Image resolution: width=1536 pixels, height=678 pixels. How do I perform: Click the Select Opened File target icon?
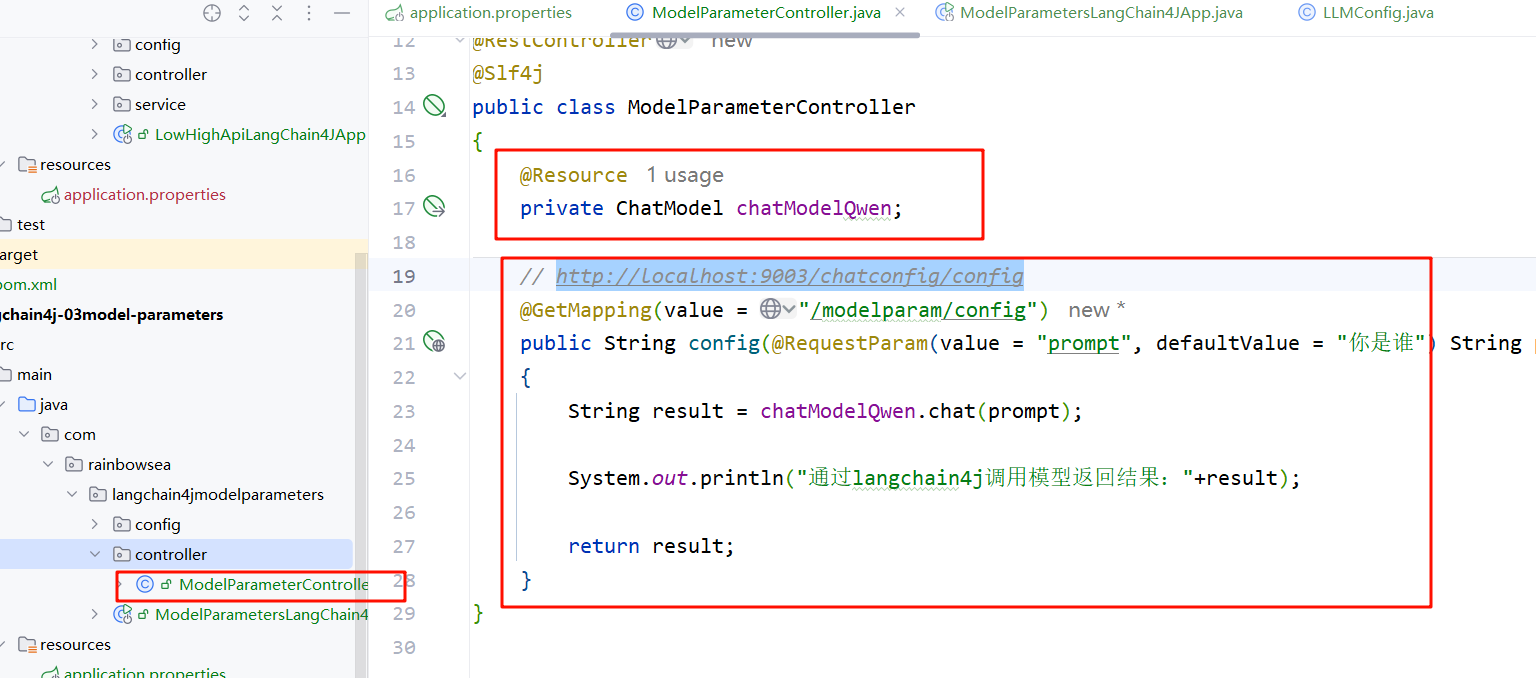[212, 13]
